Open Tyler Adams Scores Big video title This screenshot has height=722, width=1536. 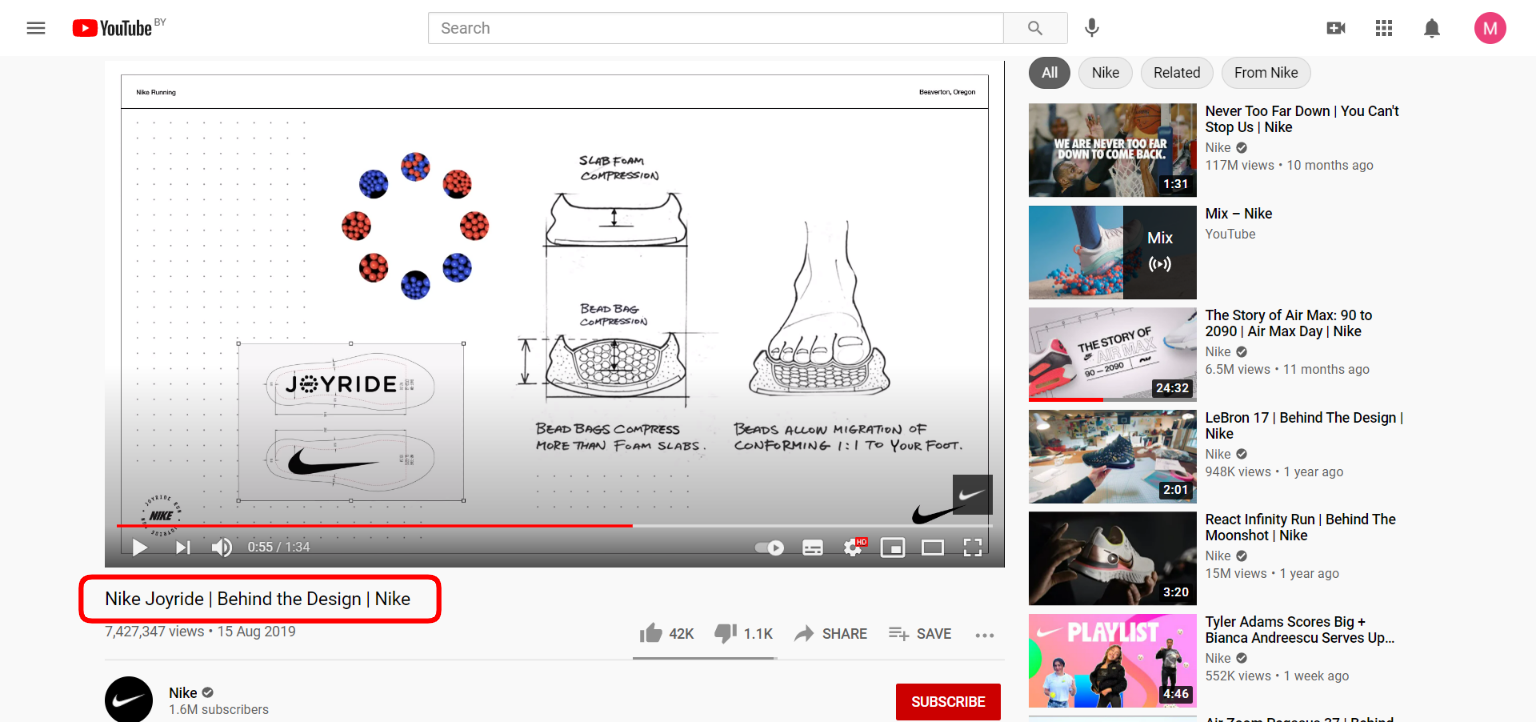click(x=1300, y=629)
